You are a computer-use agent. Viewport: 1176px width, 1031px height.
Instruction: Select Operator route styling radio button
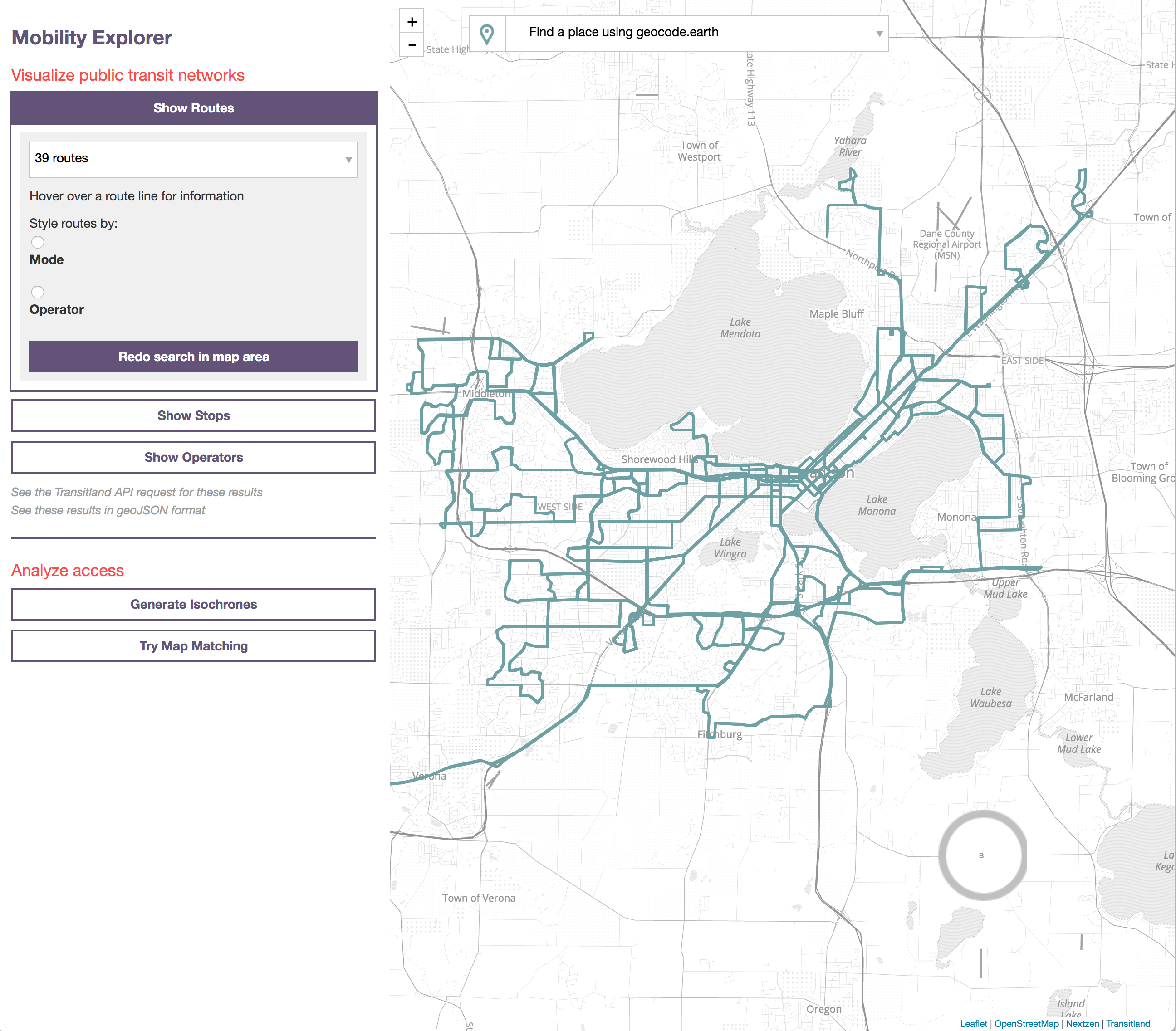[x=37, y=292]
